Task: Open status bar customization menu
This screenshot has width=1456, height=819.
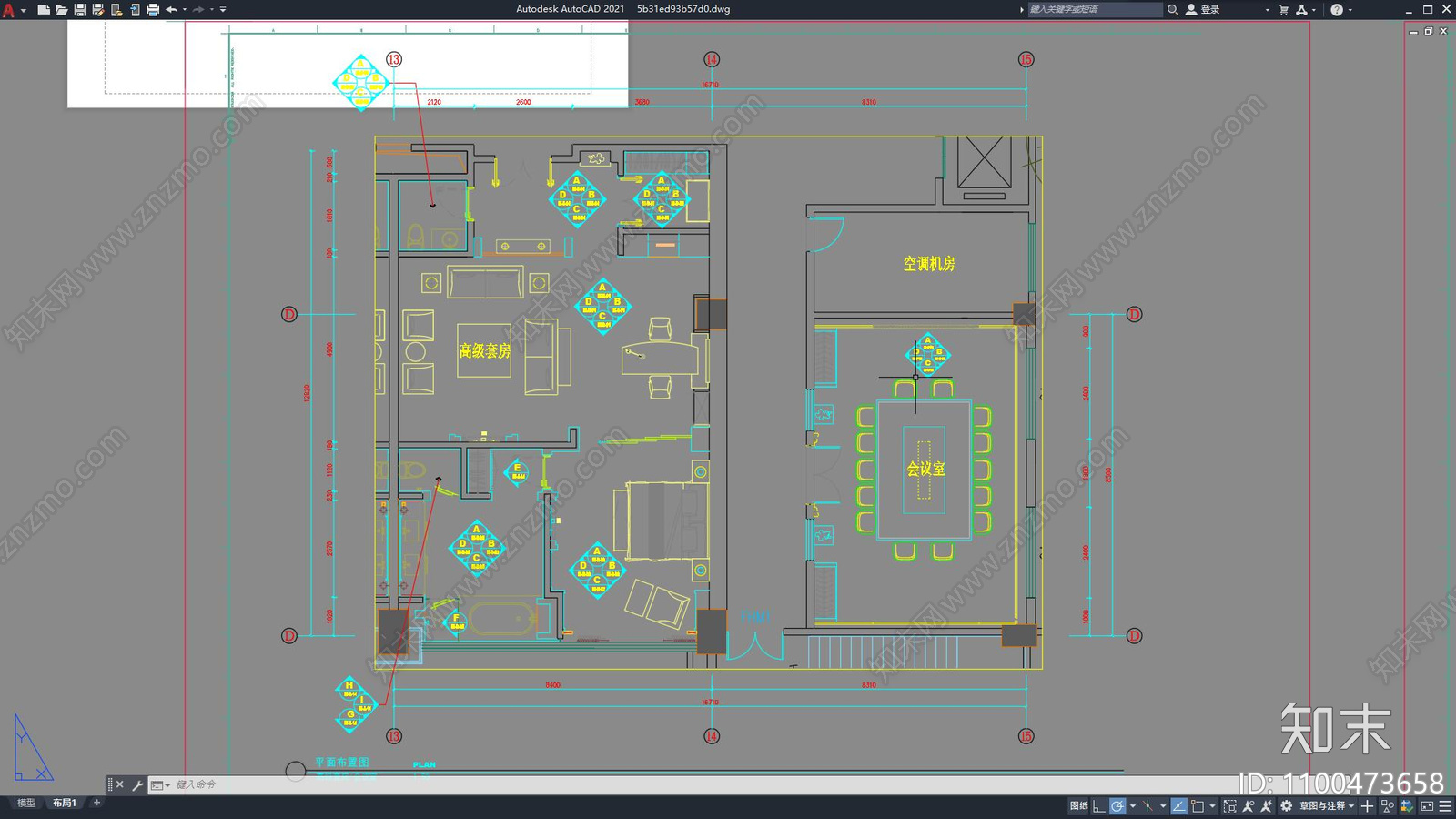Action: [x=1445, y=806]
